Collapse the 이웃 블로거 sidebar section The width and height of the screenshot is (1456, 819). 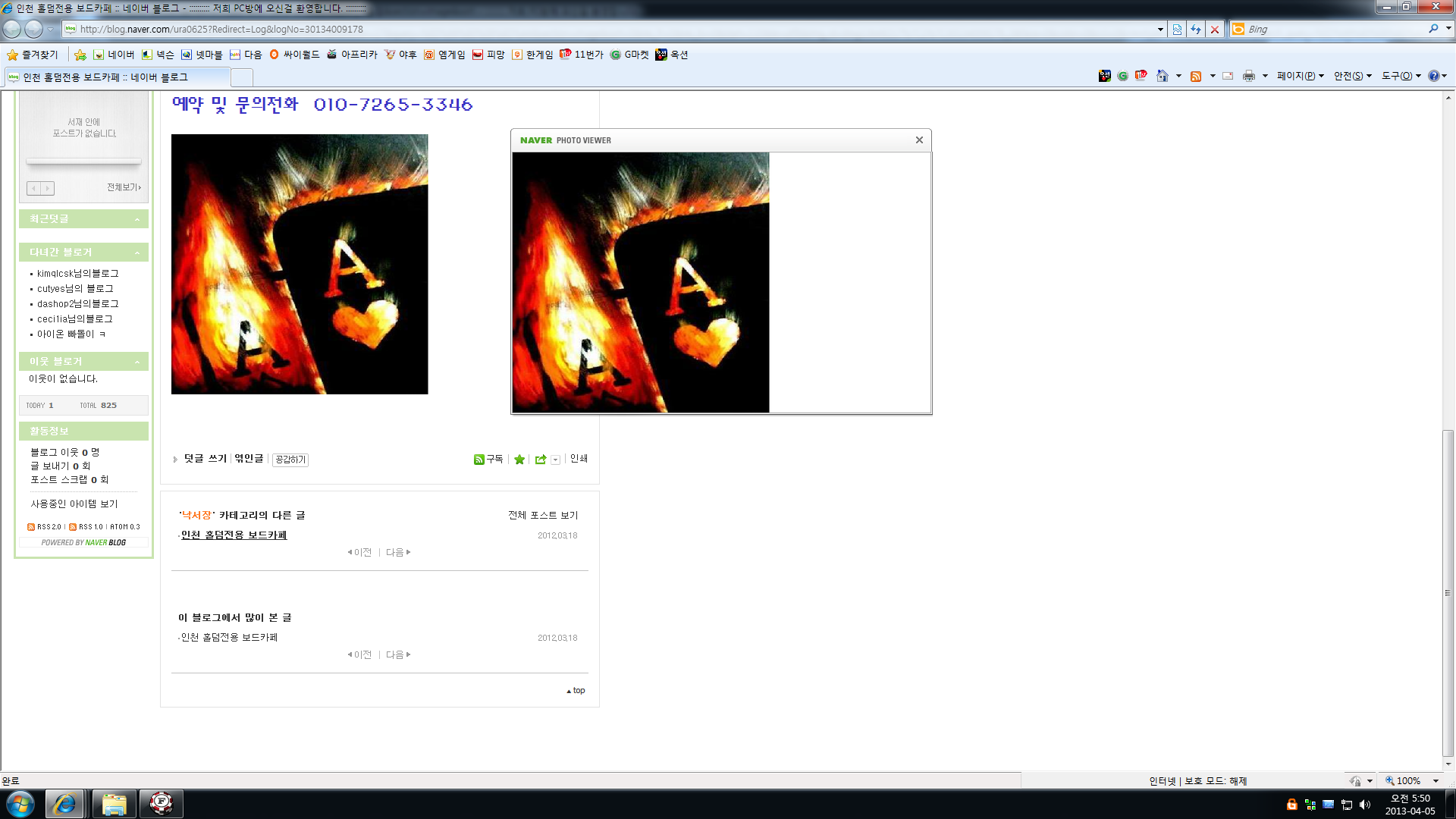pyautogui.click(x=137, y=362)
